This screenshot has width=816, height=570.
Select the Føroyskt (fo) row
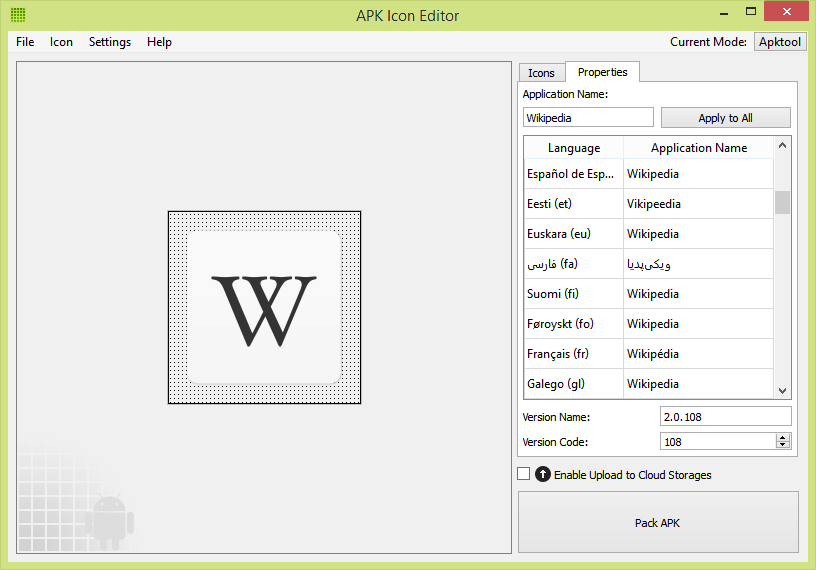coord(649,324)
